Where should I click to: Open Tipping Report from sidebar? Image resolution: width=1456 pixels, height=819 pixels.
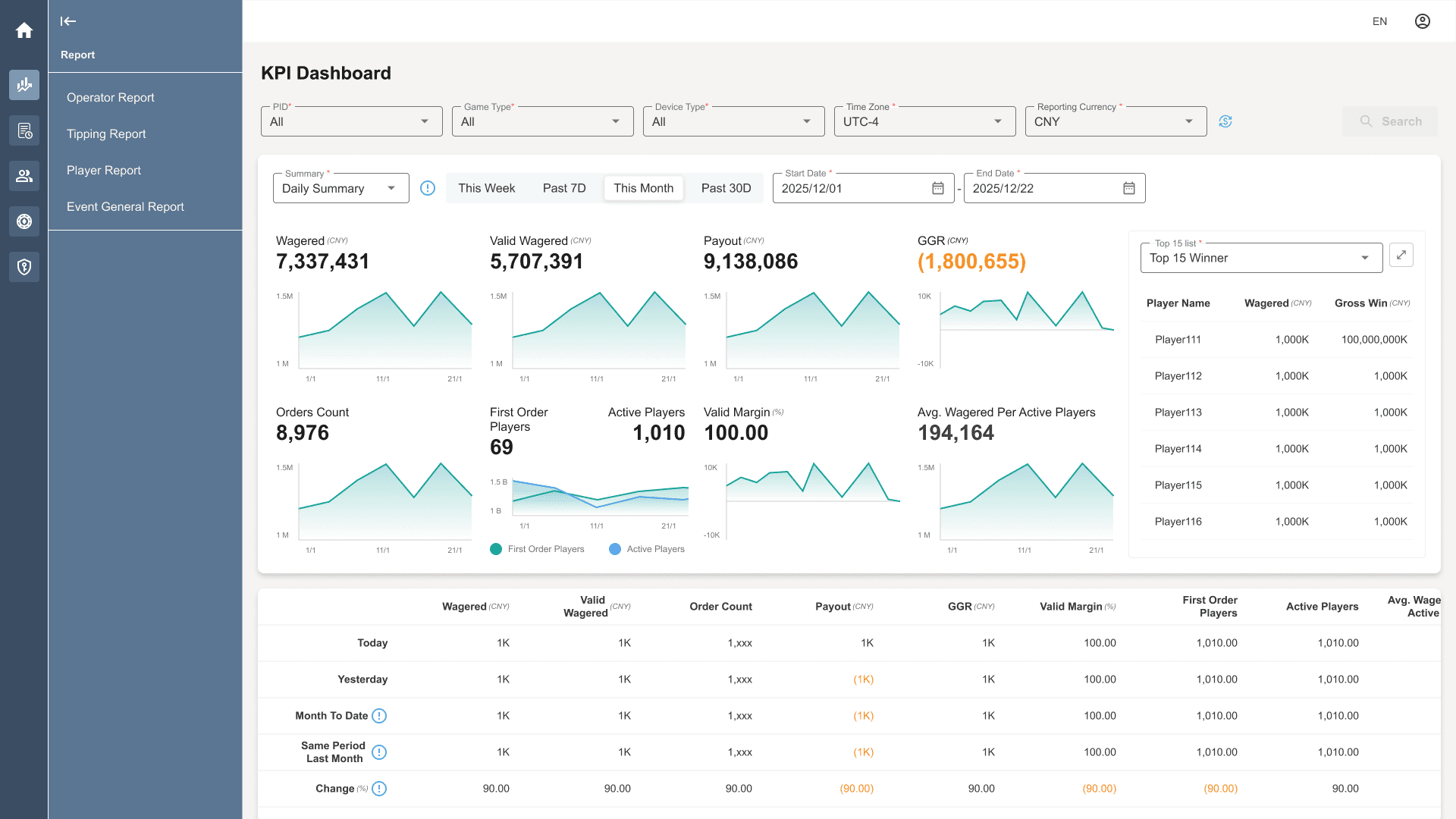point(106,133)
